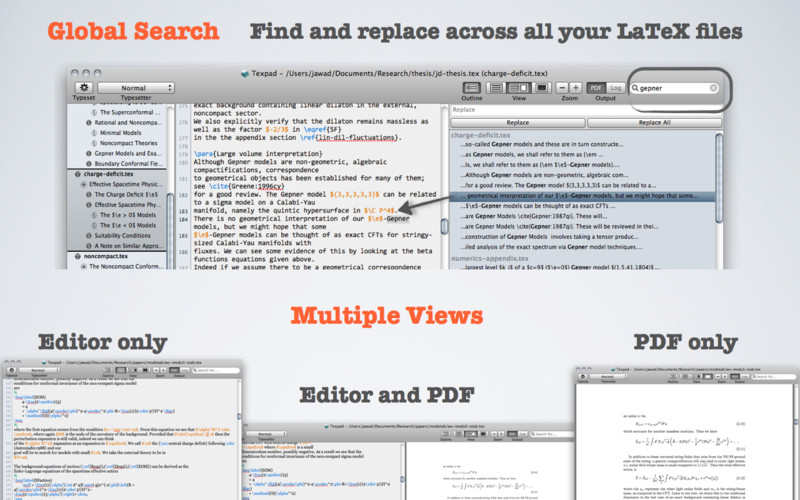
Task: Select Effective Spacetime Physic... outline item
Action: click(126, 184)
